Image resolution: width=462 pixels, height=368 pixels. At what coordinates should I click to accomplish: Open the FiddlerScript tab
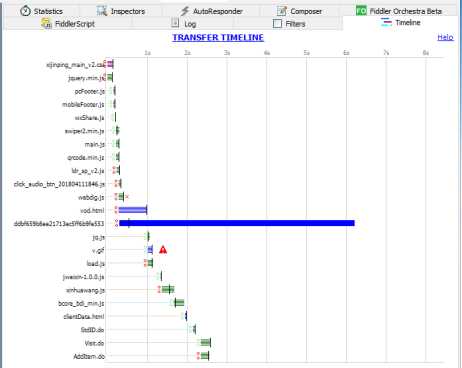coord(68,24)
